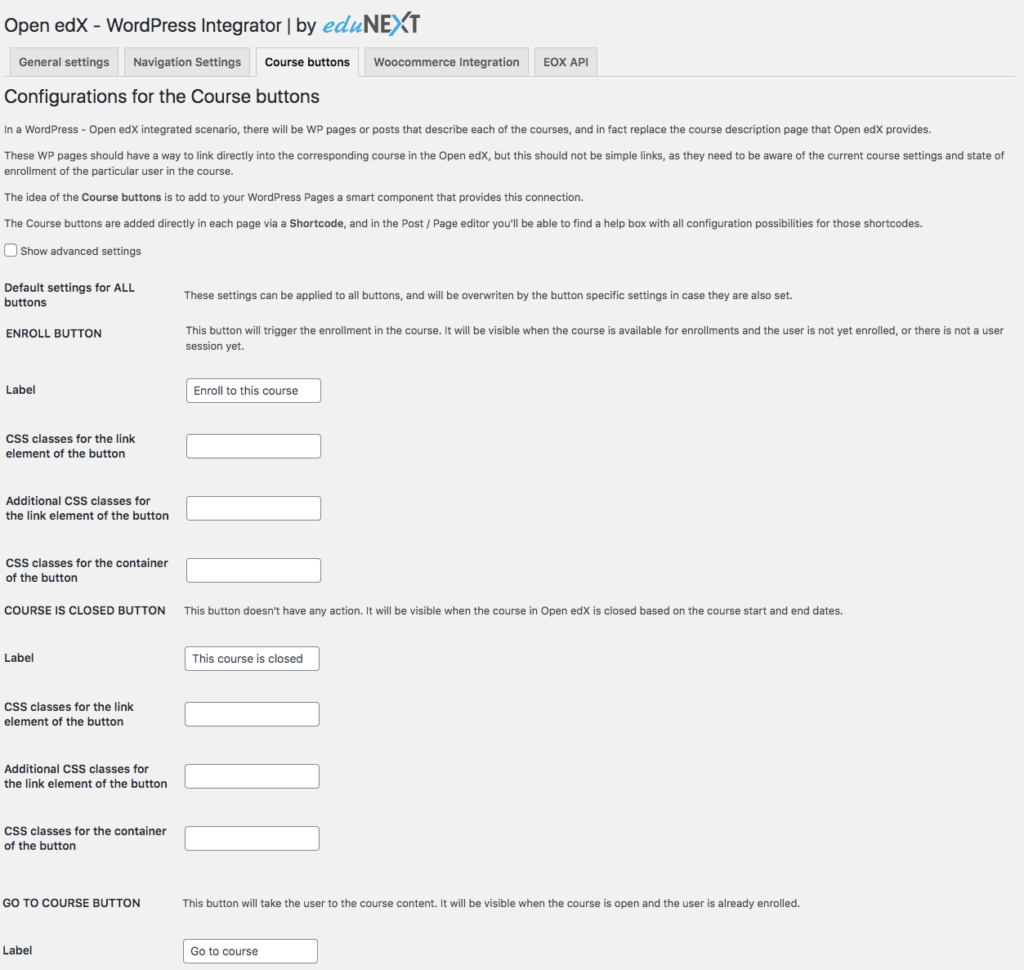Switch to the Woocommerce Integration tab
Image resolution: width=1024 pixels, height=970 pixels.
pyautogui.click(x=445, y=61)
